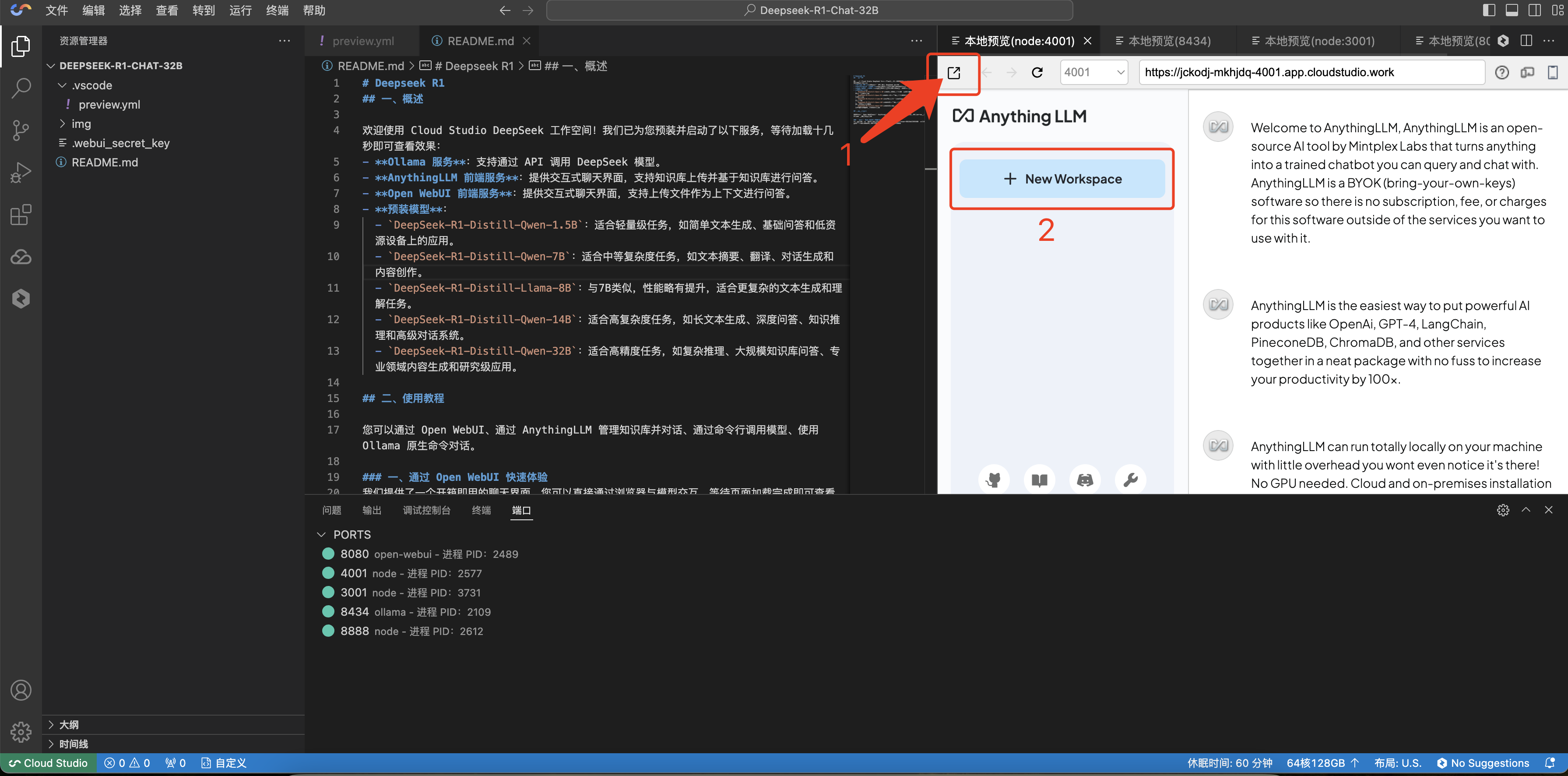Open the Search view in activity bar

tap(21, 88)
